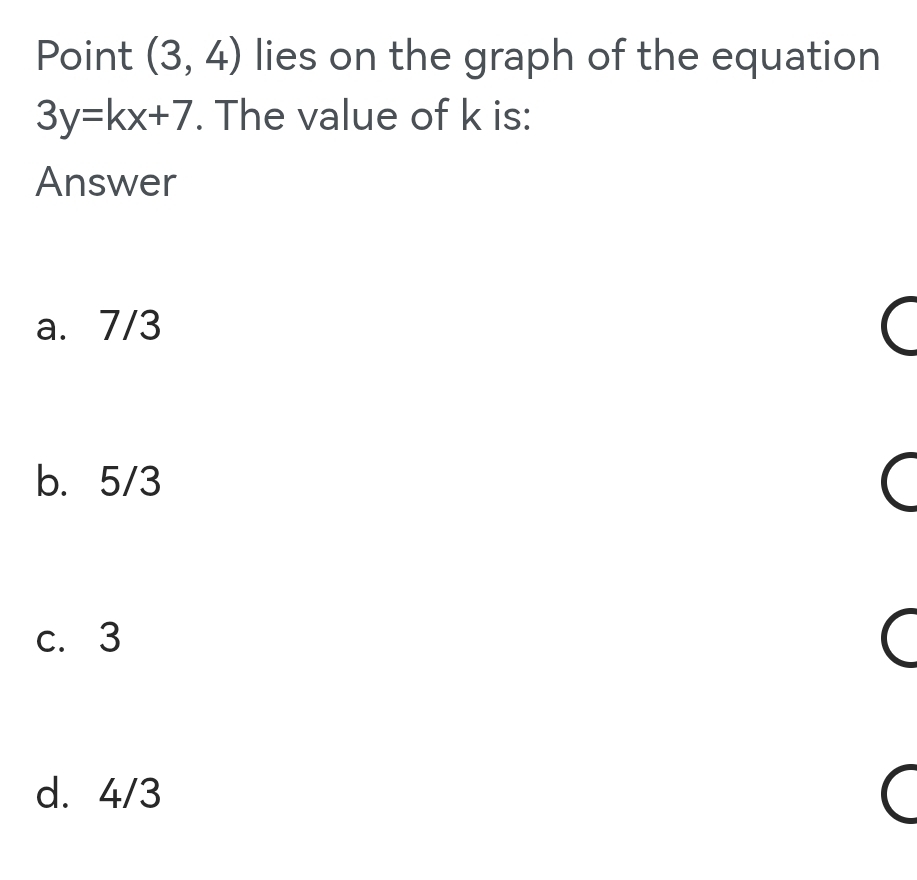Click the phrase The value of k is
The width and height of the screenshot is (917, 880).
373,117
